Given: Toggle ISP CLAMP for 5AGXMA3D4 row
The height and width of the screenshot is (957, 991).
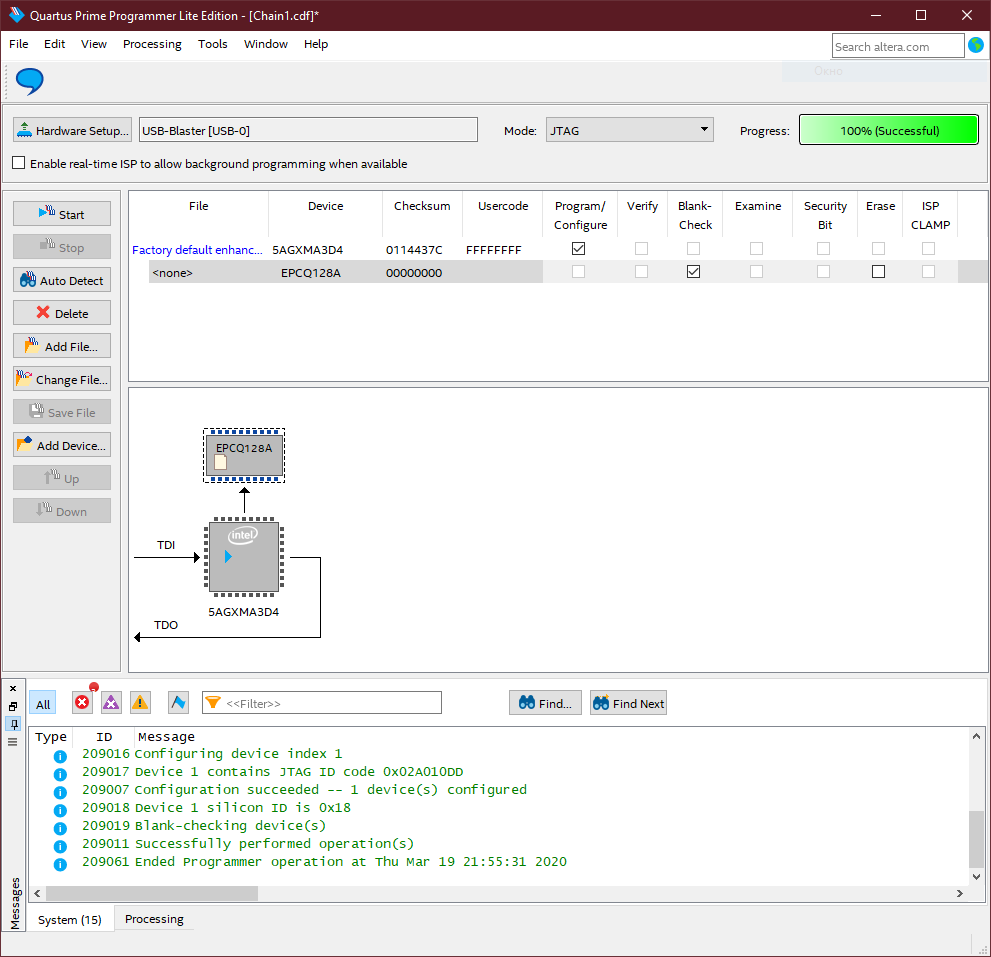Looking at the screenshot, I should (x=928, y=248).
